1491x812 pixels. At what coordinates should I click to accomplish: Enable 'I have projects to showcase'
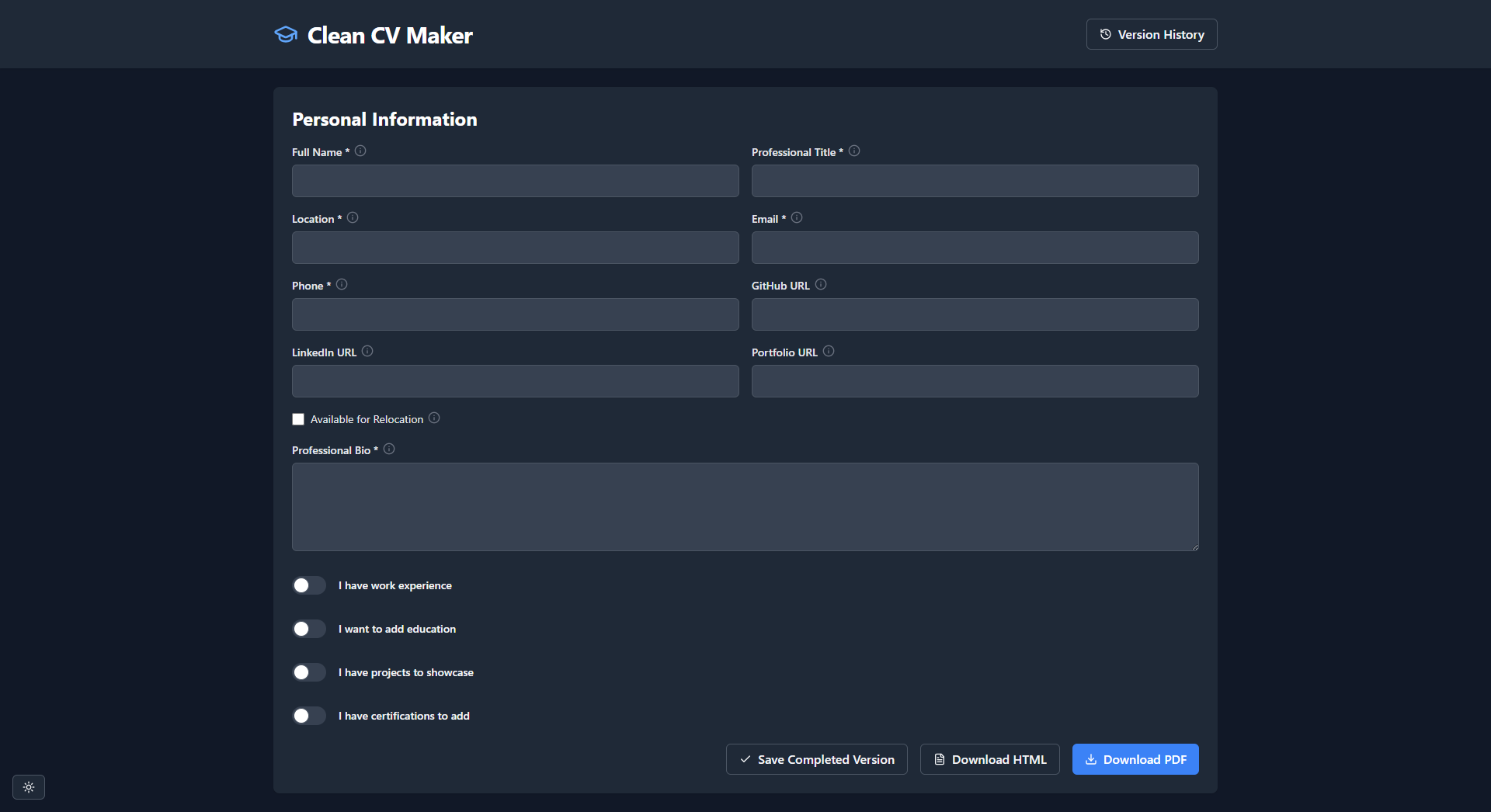pyautogui.click(x=308, y=672)
